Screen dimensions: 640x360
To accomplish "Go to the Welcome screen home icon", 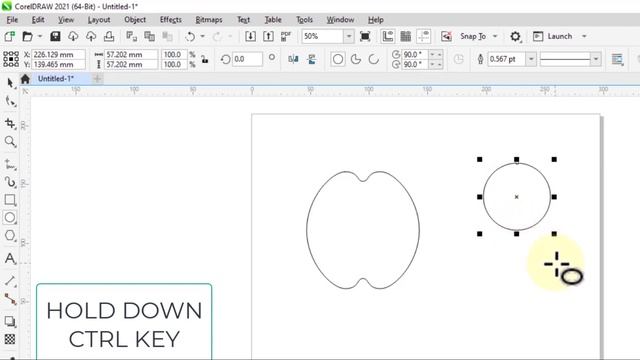I will point(25,79).
